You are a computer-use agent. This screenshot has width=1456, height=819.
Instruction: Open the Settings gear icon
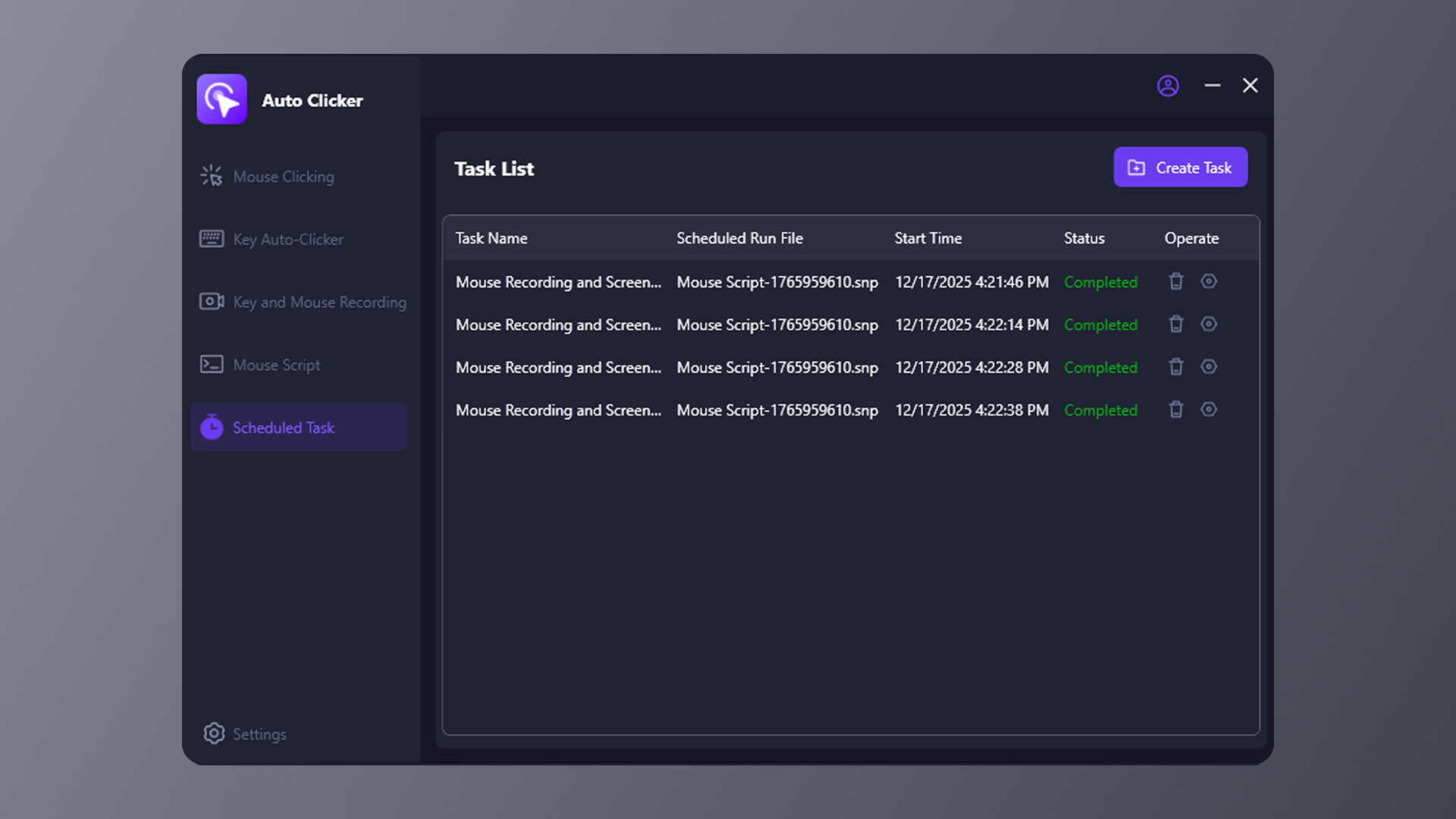(x=213, y=733)
